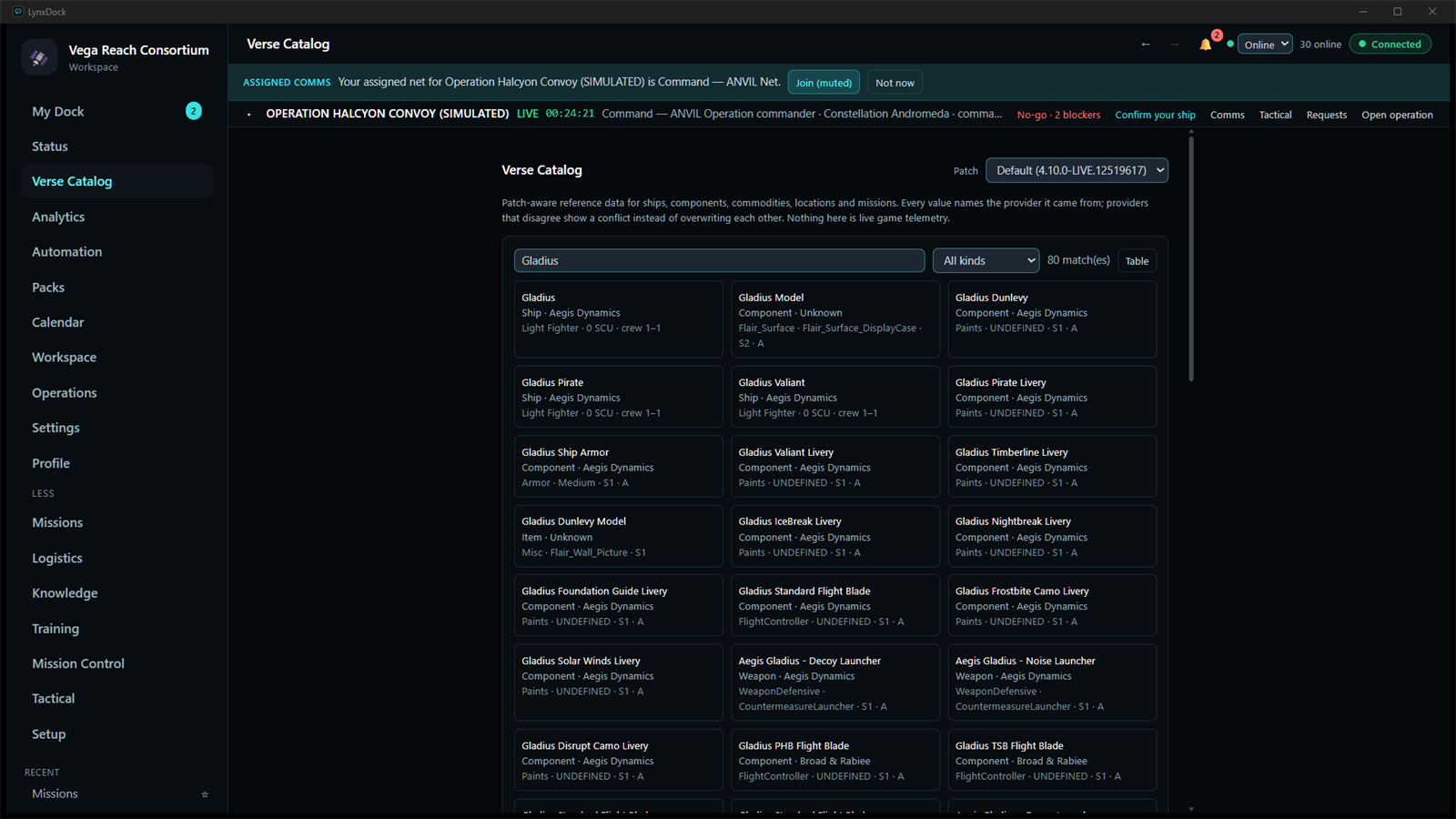The image size is (1456, 819).
Task: Click Open operation link
Action: point(1397,115)
